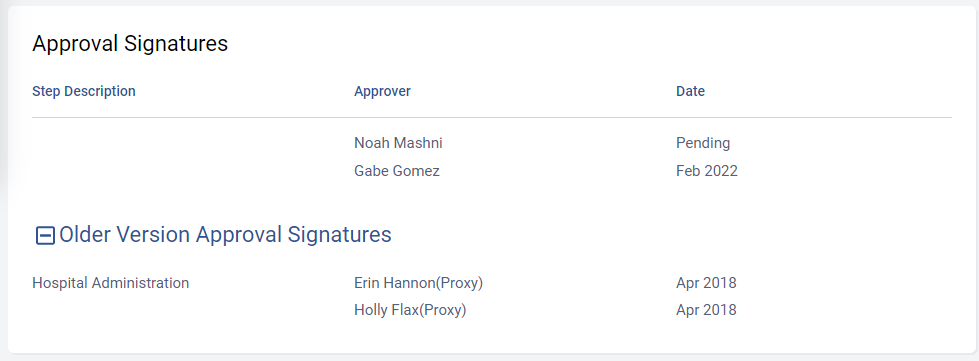Select approver Gabe Gomez
The height and width of the screenshot is (361, 979).
click(x=396, y=171)
